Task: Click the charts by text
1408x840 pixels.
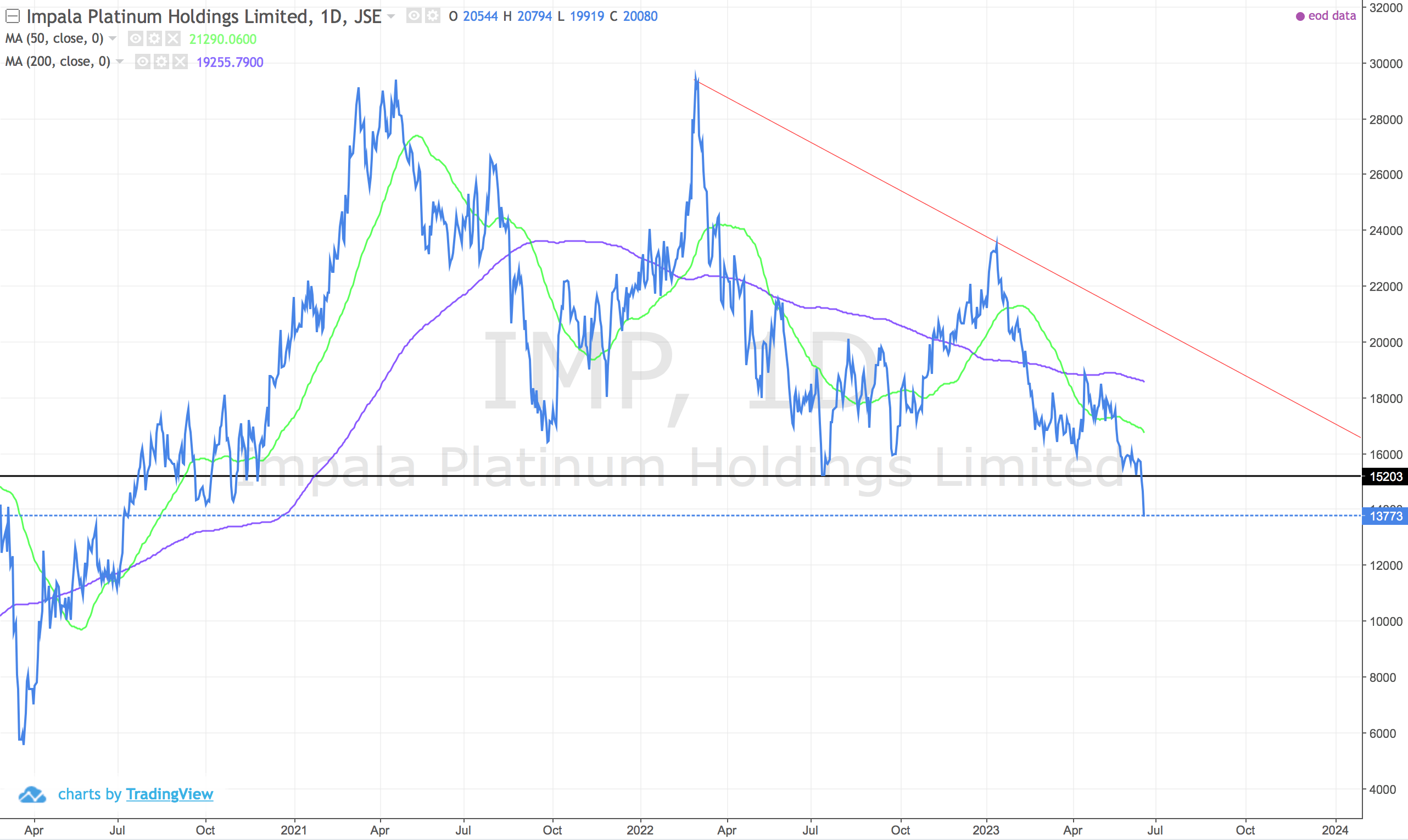Action: click(90, 794)
